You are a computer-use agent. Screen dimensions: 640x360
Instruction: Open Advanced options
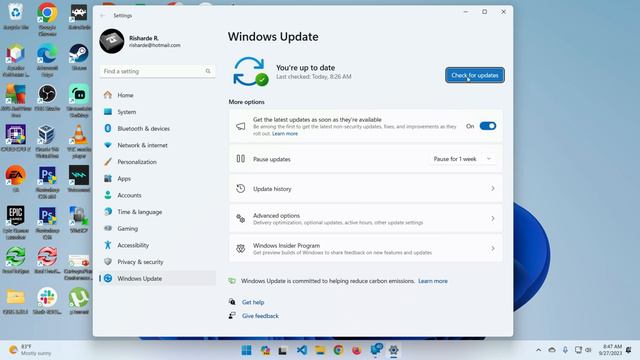366,219
